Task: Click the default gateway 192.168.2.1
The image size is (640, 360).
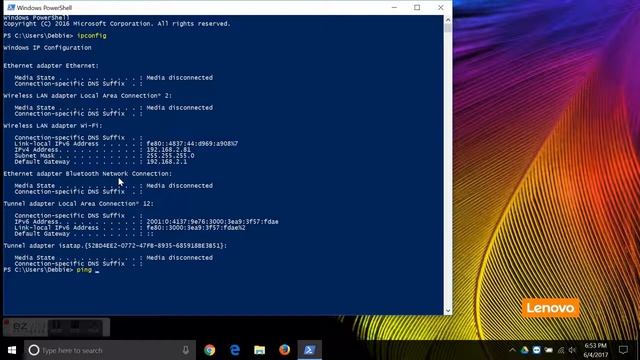Action: point(167,162)
